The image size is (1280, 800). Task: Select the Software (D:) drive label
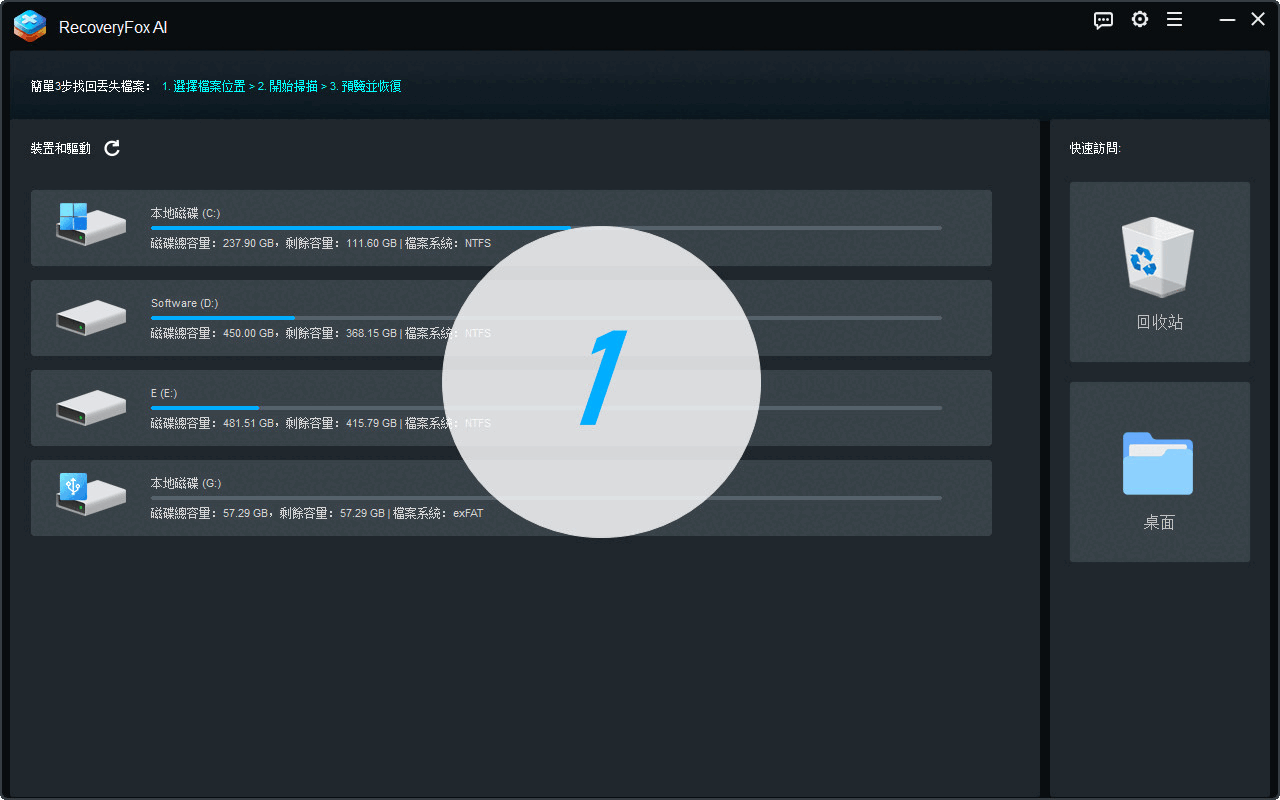click(184, 303)
